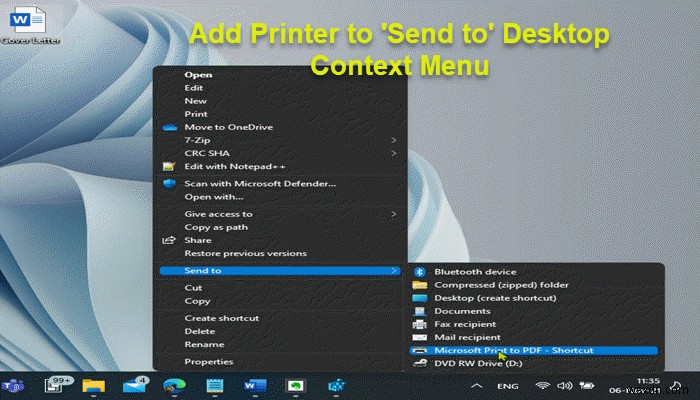Image resolution: width=700 pixels, height=400 pixels.
Task: Click the Share icon in context menu
Action: (x=169, y=240)
